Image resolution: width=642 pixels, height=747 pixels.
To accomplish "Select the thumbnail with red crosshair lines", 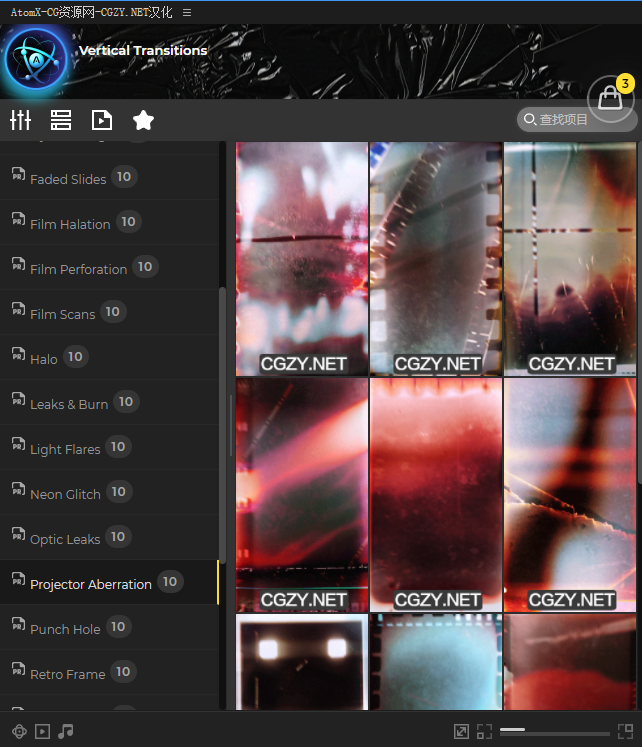I will click(570, 259).
